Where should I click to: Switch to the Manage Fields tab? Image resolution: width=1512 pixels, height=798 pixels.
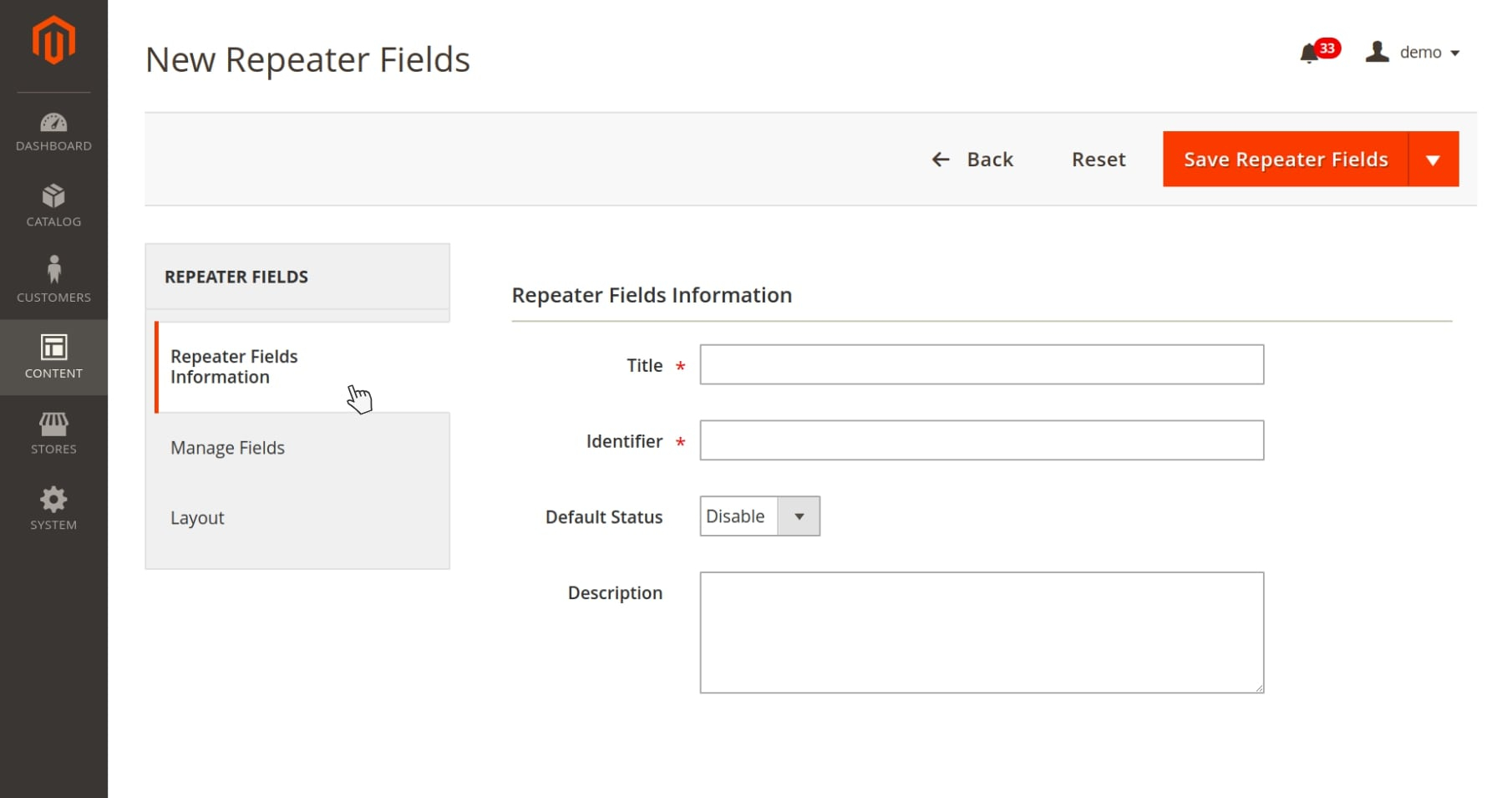[x=227, y=448]
